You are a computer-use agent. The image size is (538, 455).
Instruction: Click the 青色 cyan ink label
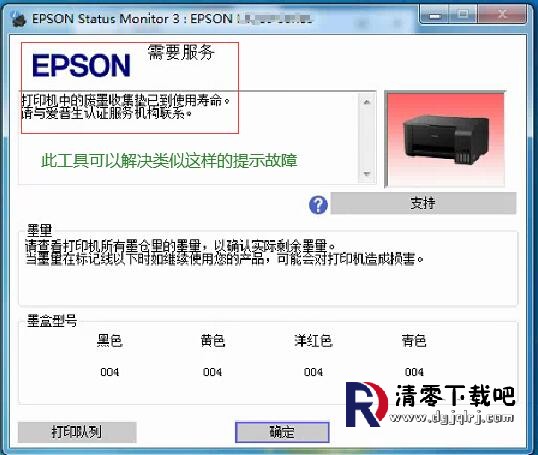pyautogui.click(x=414, y=341)
